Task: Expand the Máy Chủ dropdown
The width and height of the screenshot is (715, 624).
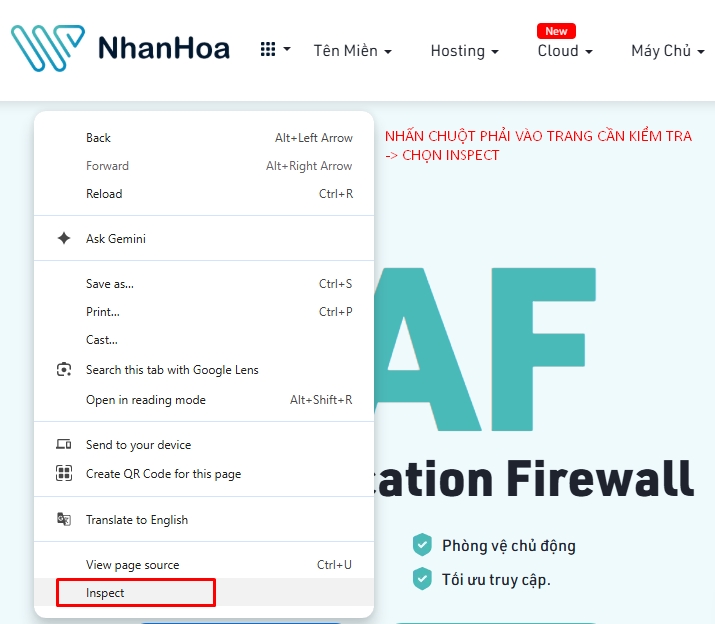Action: point(668,51)
